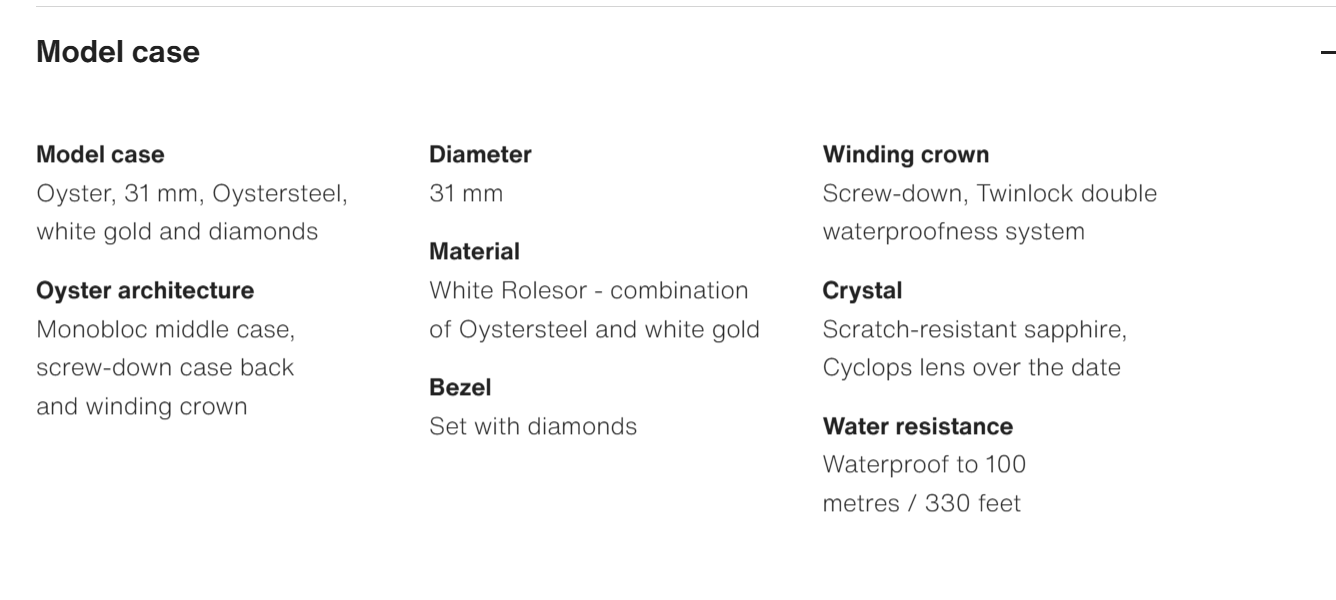The width and height of the screenshot is (1336, 600).
Task: Select the Crystal label
Action: point(862,290)
